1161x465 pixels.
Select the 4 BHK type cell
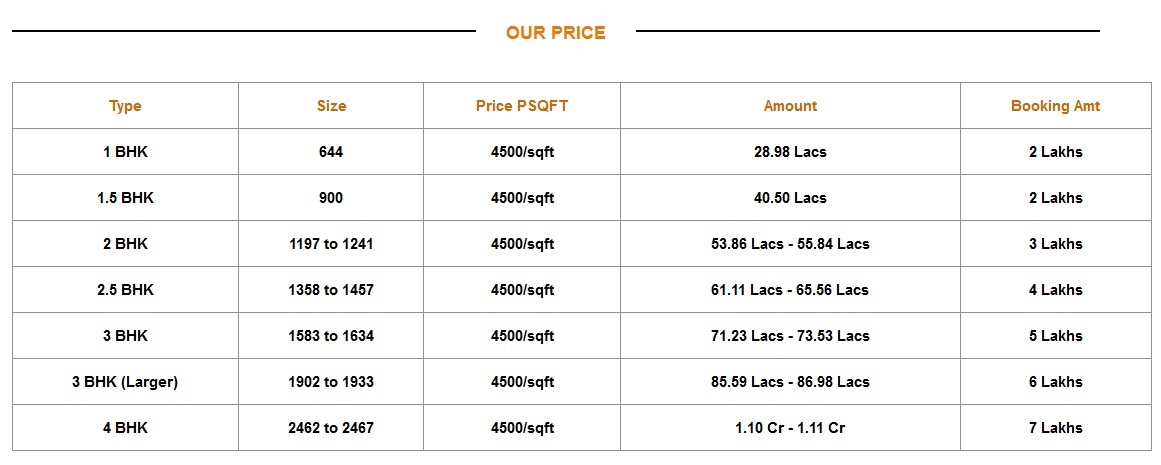tap(125, 428)
